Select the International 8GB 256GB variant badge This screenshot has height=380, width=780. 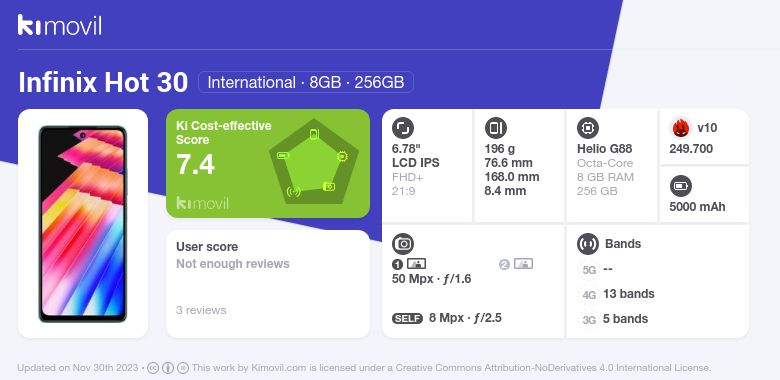(305, 82)
